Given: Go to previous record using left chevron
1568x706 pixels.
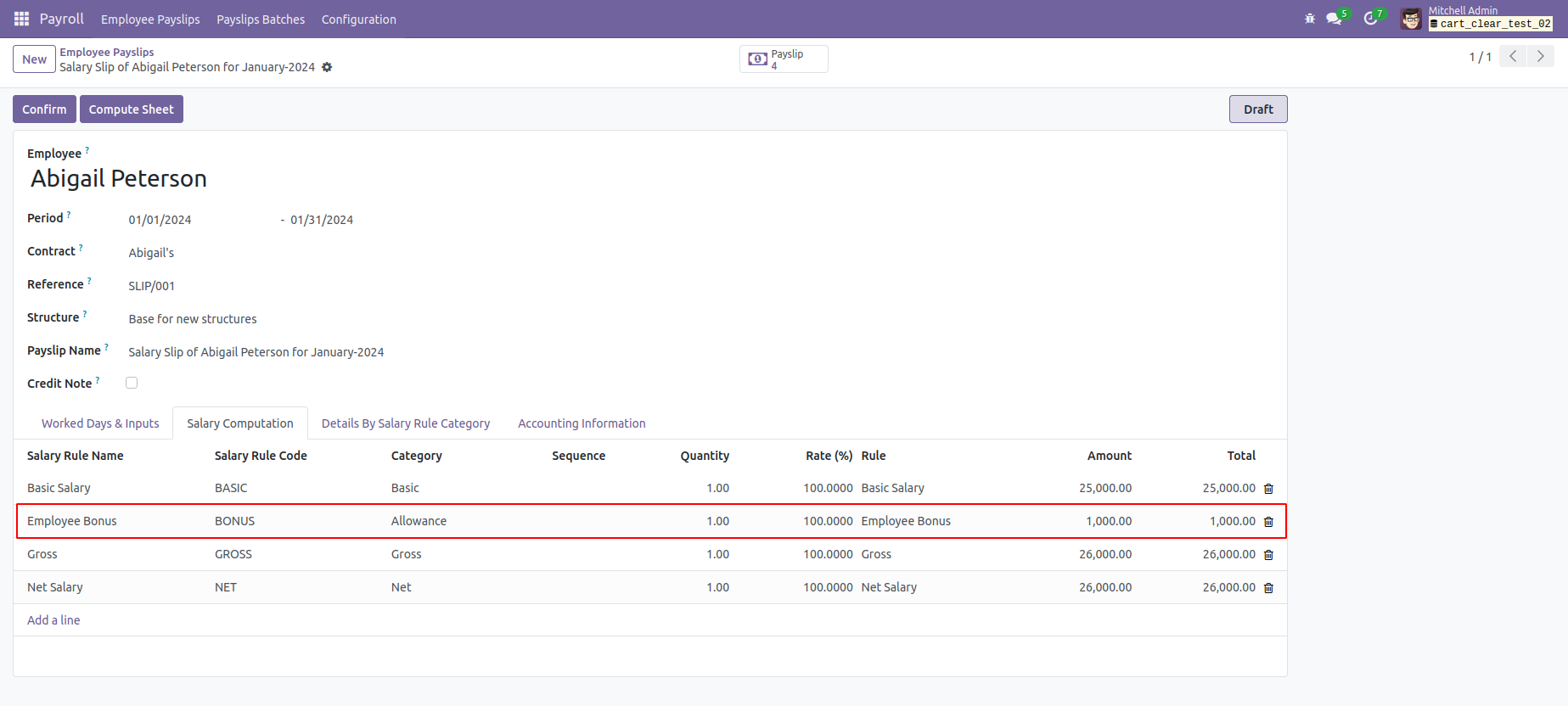Looking at the screenshot, I should pos(1513,57).
